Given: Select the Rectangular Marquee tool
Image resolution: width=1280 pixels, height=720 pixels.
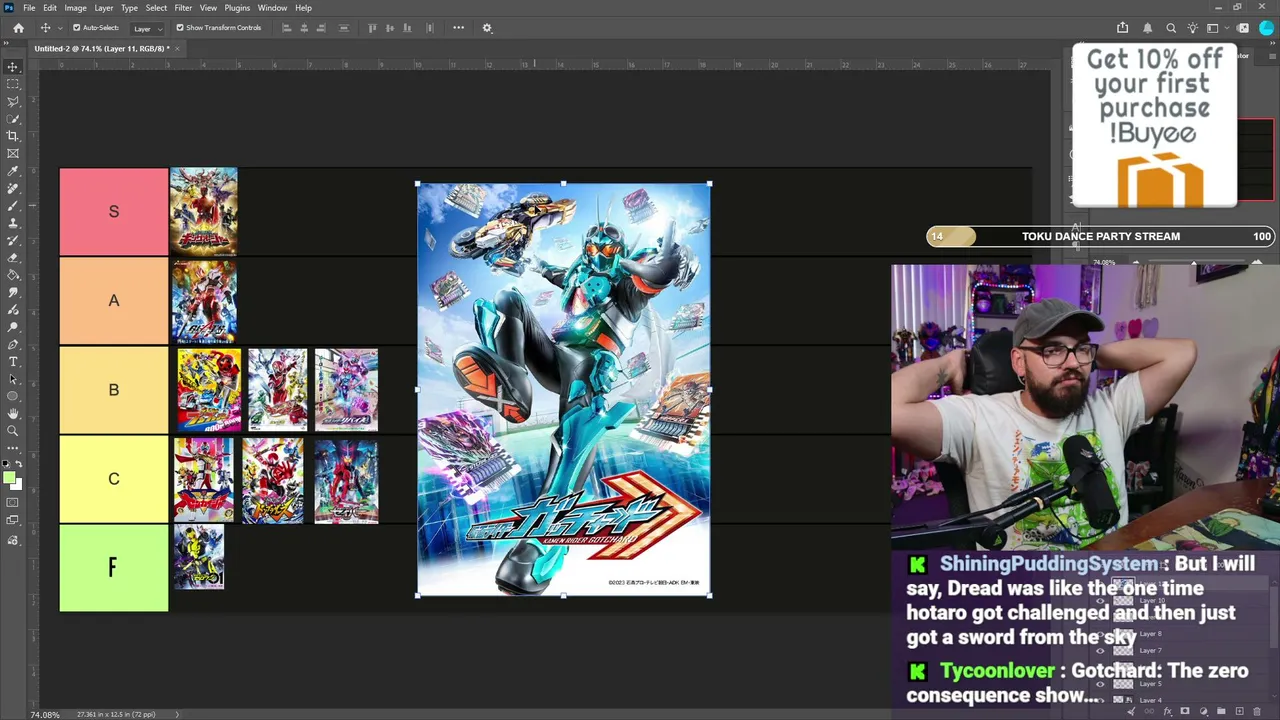Looking at the screenshot, I should point(13,84).
